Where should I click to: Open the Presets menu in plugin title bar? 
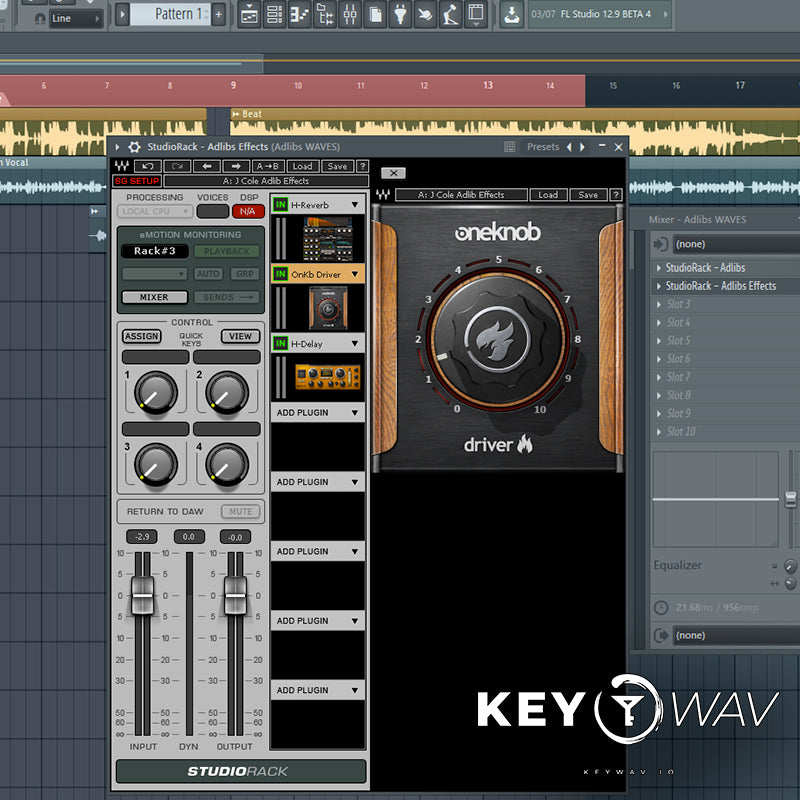[x=543, y=147]
